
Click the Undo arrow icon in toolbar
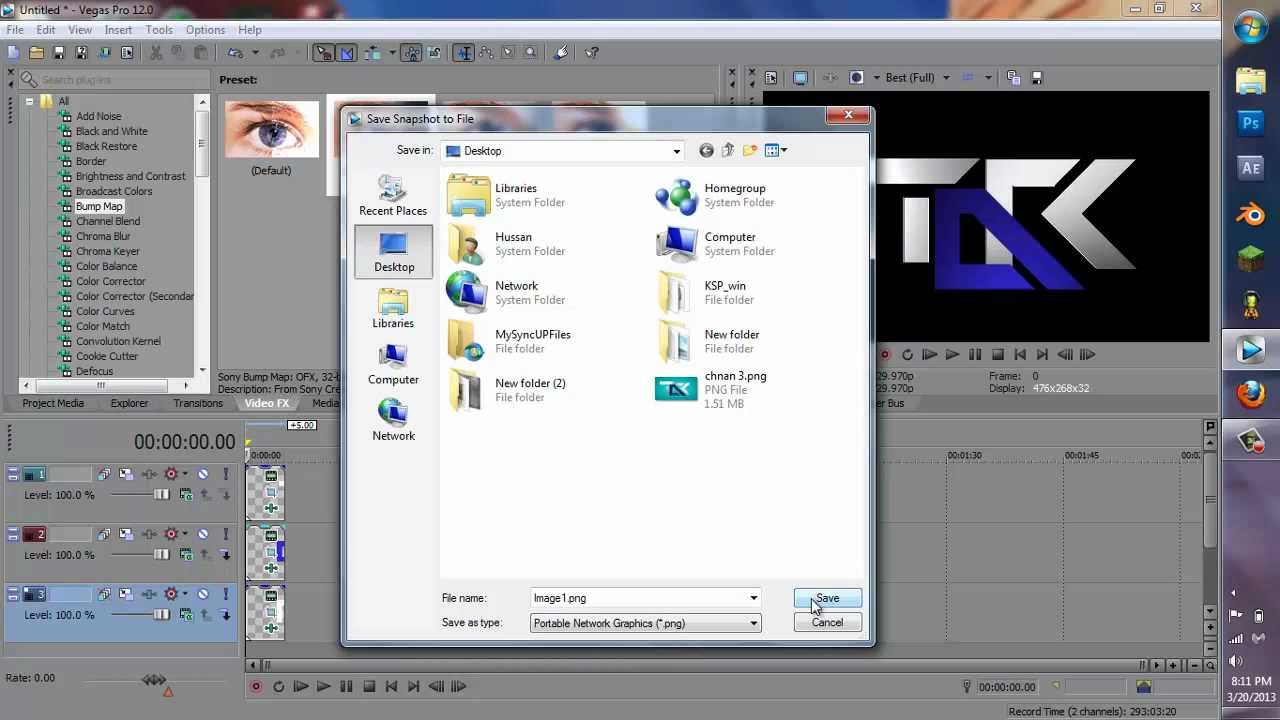235,52
